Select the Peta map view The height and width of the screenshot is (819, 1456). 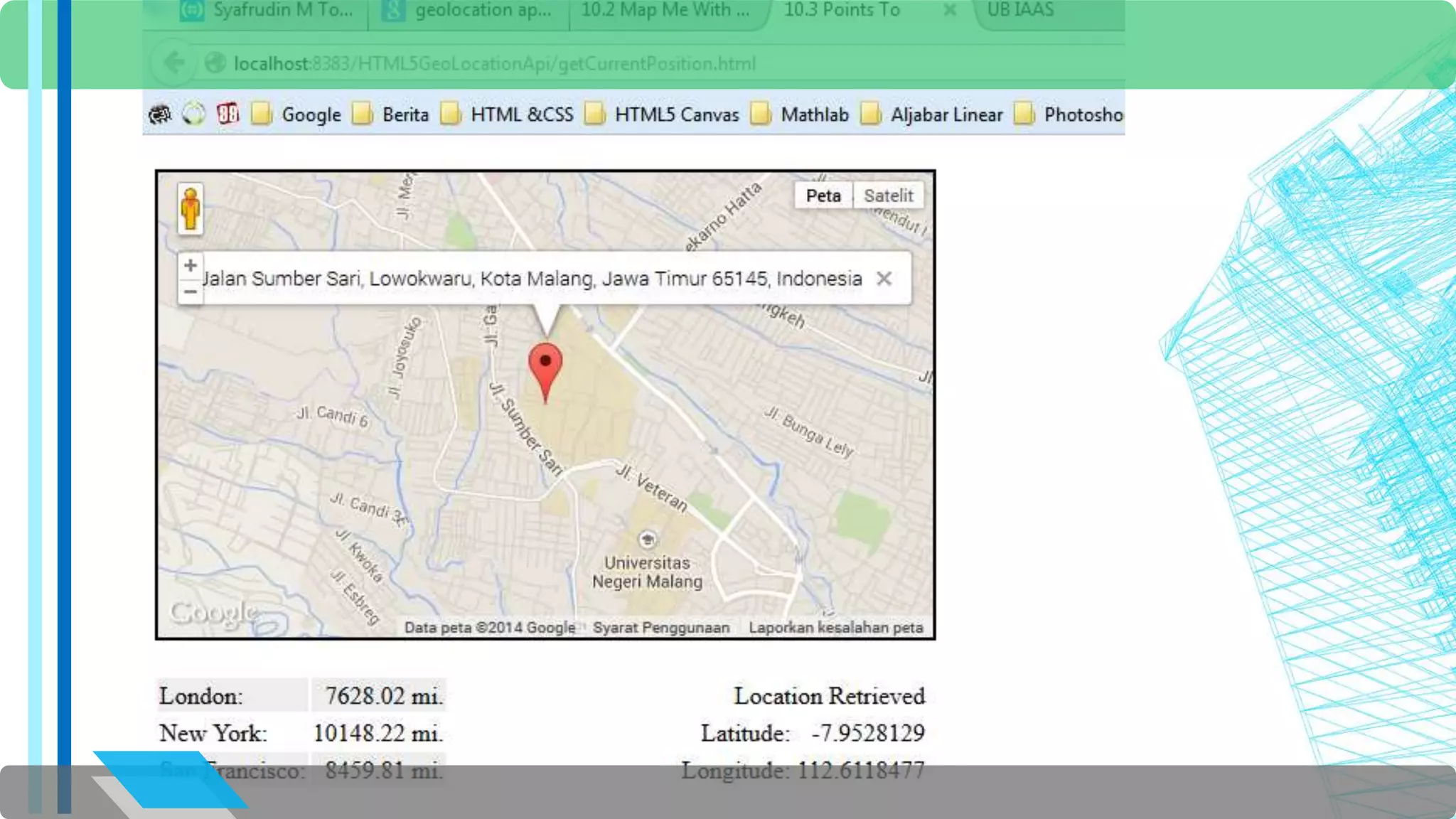(823, 196)
